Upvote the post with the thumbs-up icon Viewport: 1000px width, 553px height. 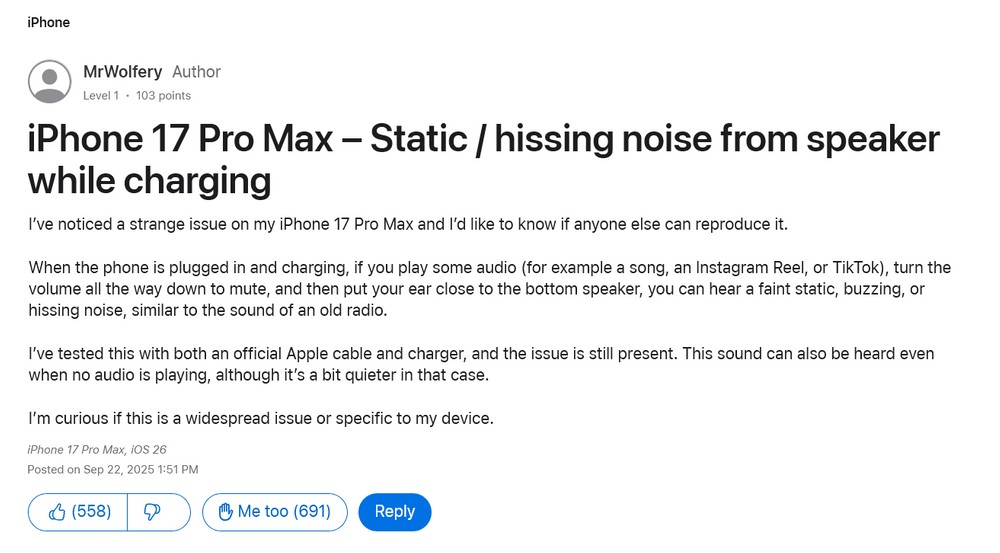coord(57,512)
